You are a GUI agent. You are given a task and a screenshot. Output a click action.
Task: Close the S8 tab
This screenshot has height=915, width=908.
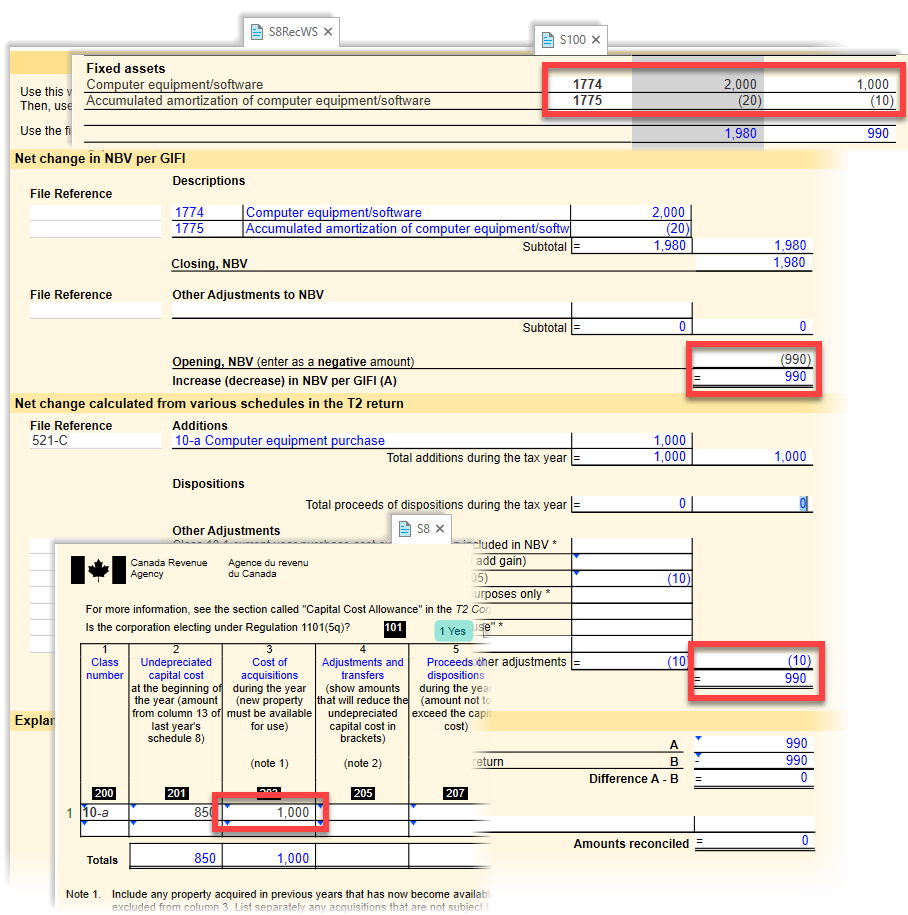440,529
